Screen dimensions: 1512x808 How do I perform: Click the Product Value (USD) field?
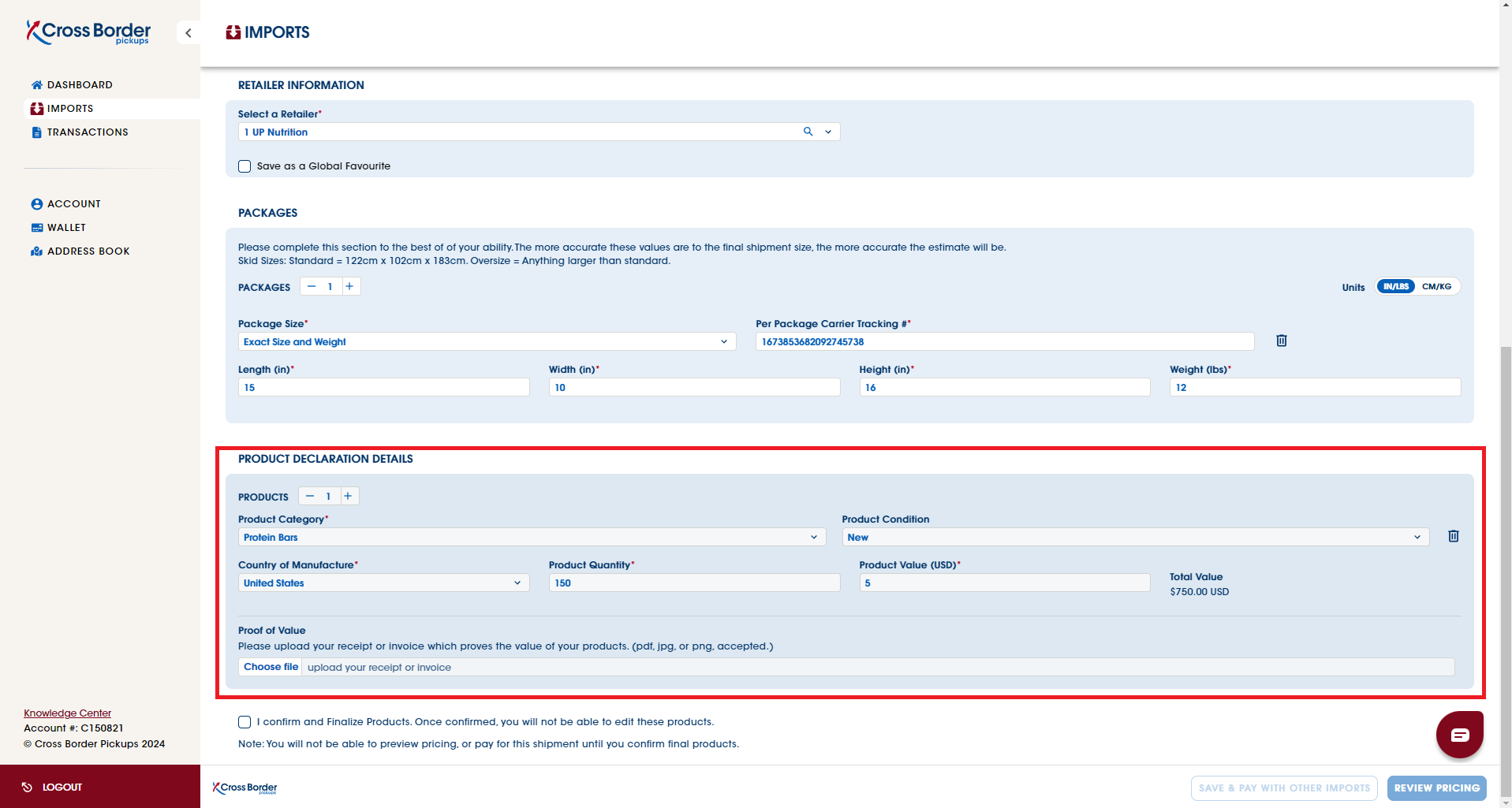click(1004, 583)
